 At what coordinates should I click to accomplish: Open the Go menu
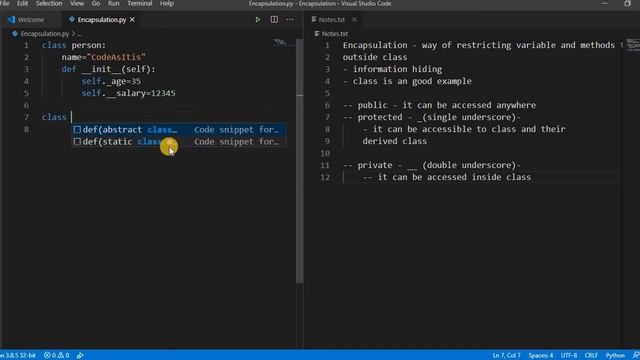(96, 4)
